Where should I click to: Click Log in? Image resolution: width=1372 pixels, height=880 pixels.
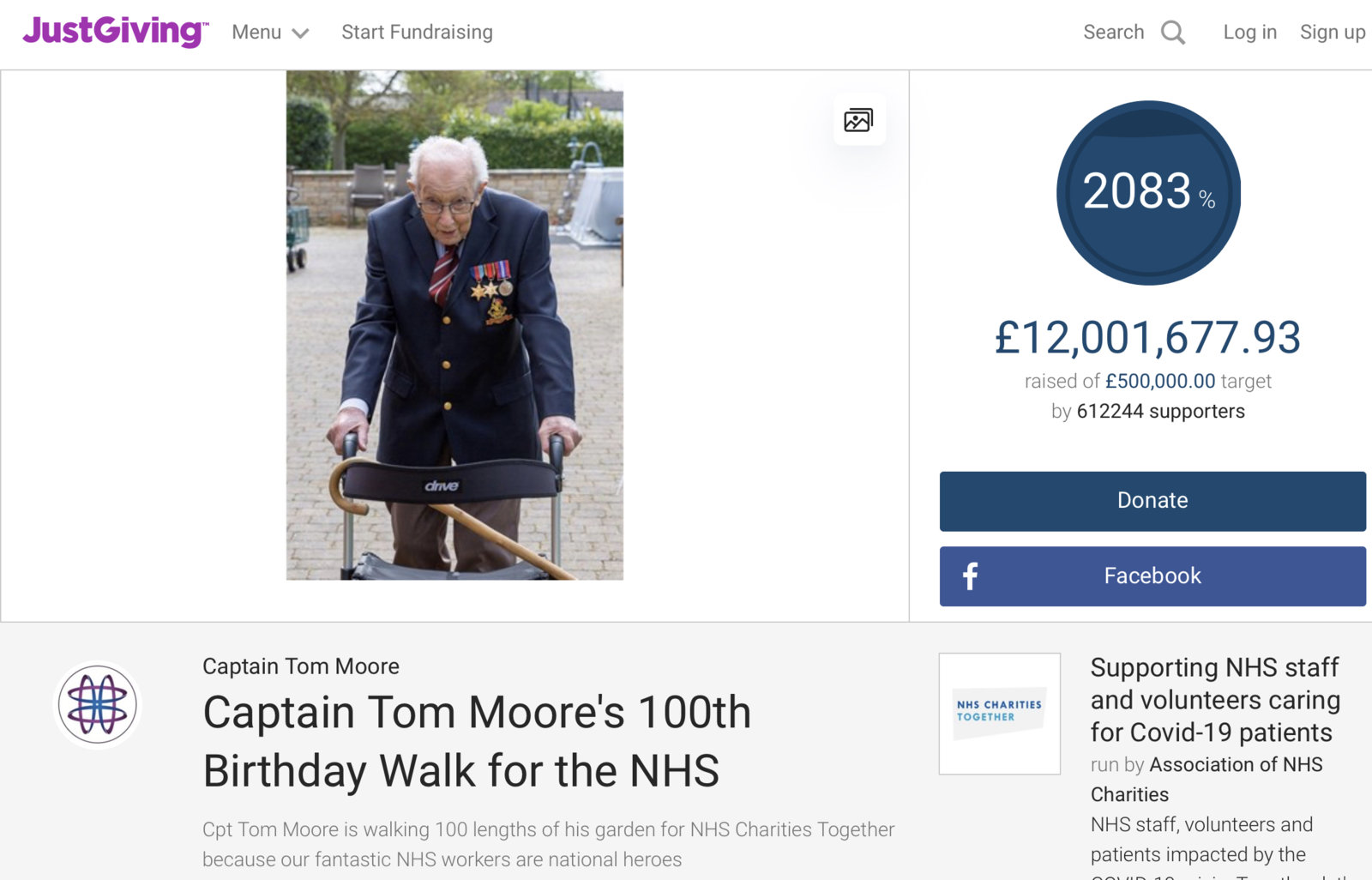(1249, 33)
